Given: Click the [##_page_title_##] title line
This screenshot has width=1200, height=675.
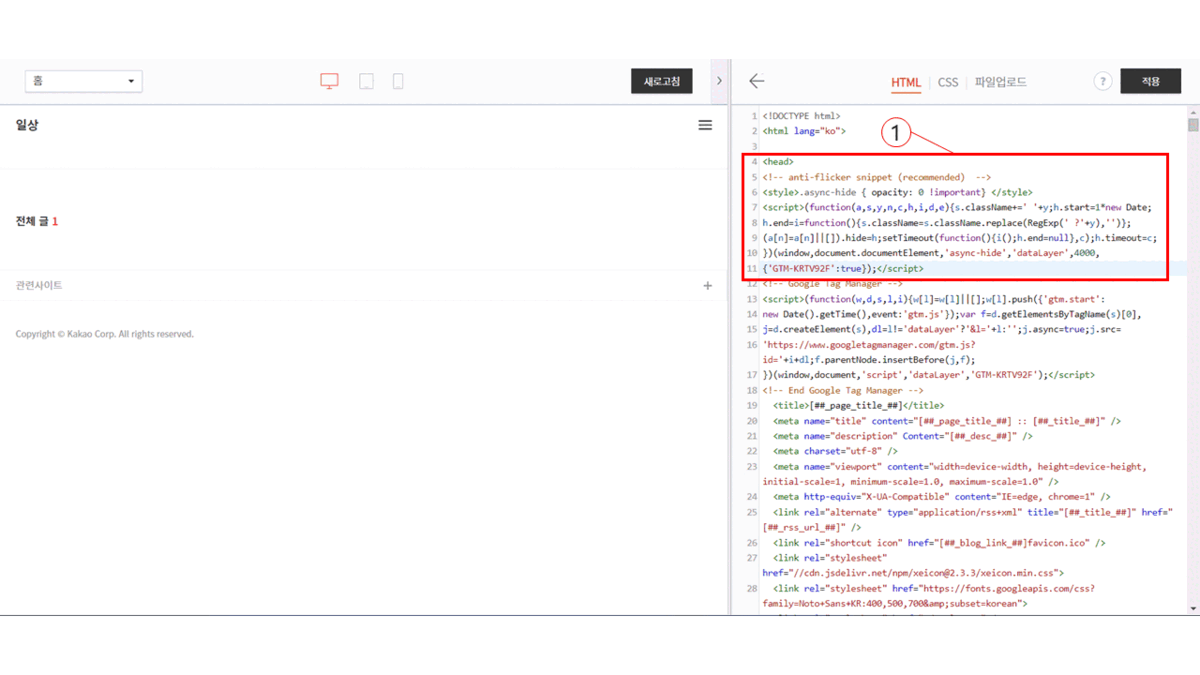Looking at the screenshot, I should coord(858,405).
